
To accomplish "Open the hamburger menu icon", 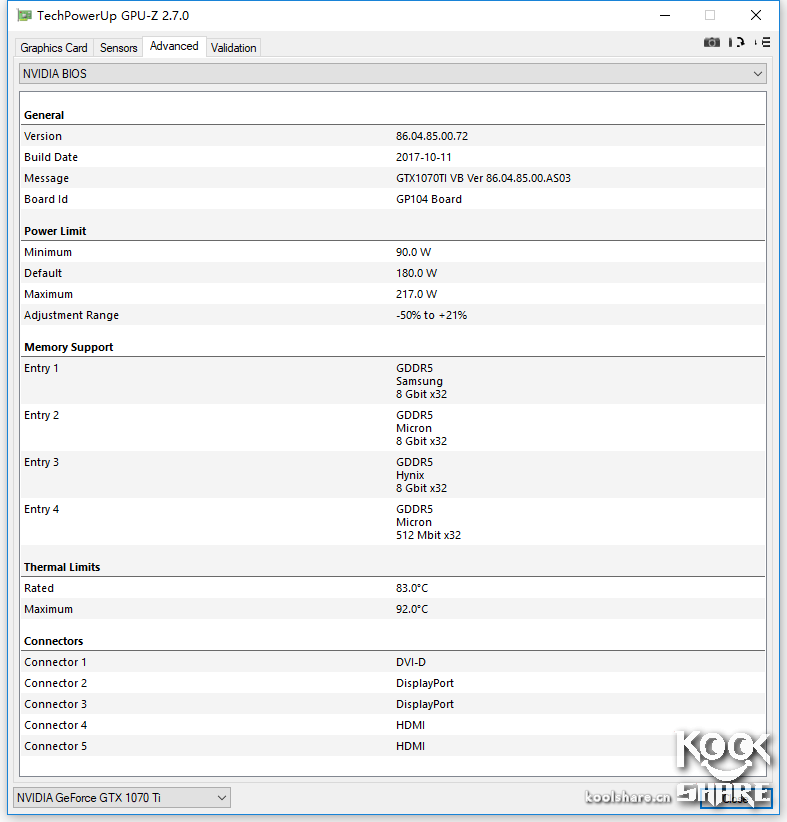I will (x=763, y=42).
